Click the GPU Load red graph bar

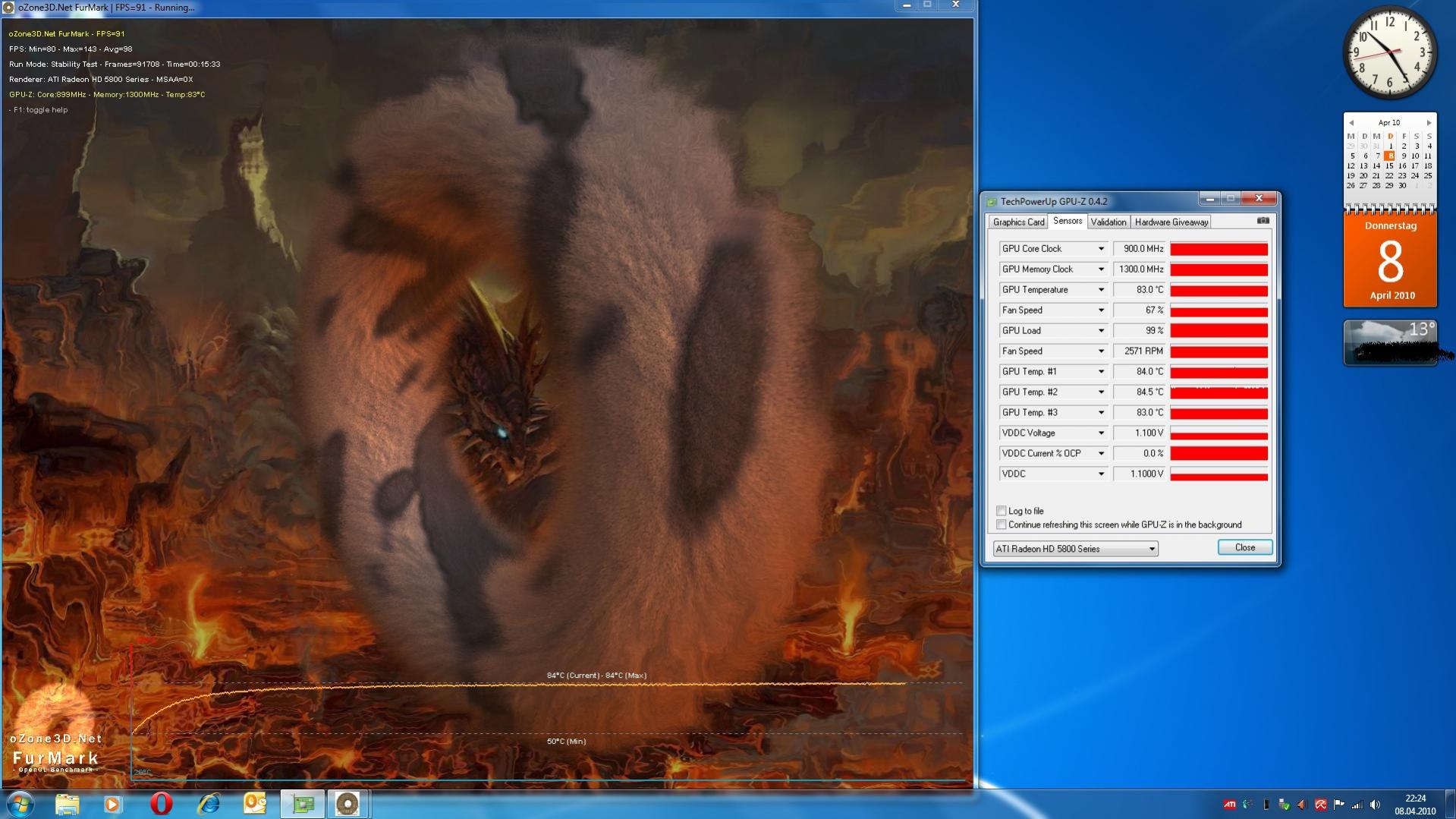click(1219, 331)
